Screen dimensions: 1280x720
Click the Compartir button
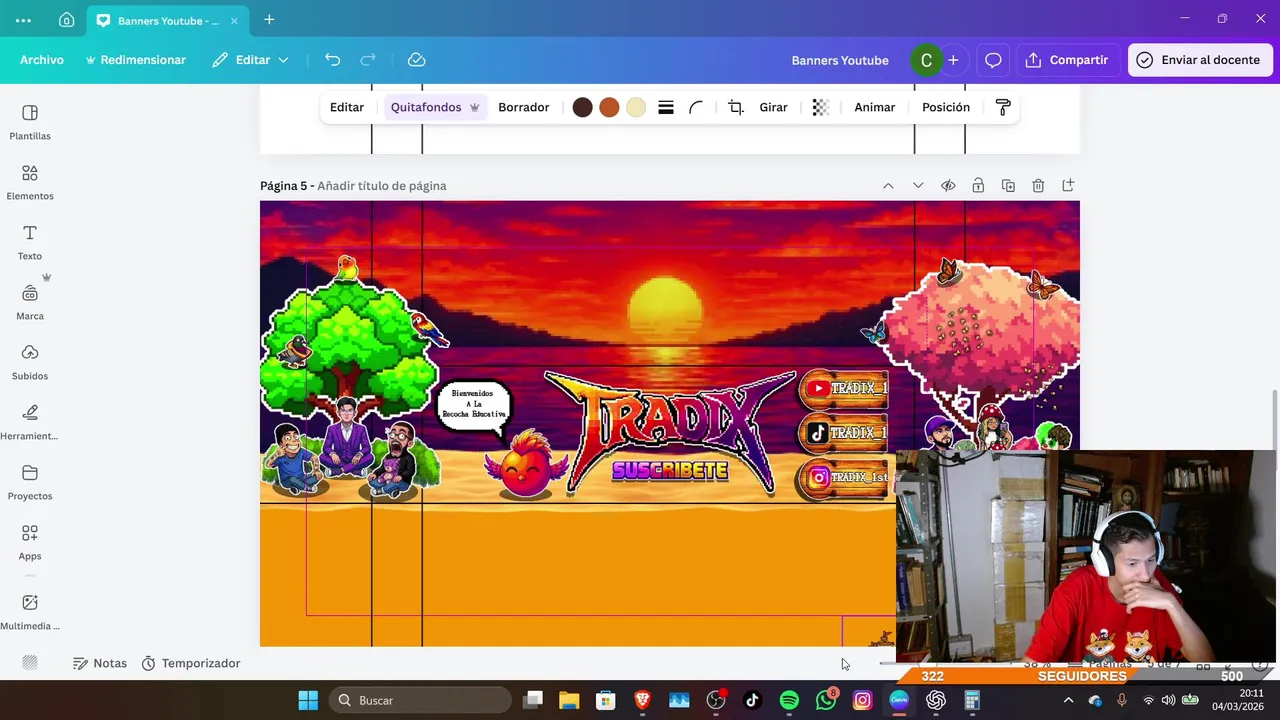pos(1067,60)
